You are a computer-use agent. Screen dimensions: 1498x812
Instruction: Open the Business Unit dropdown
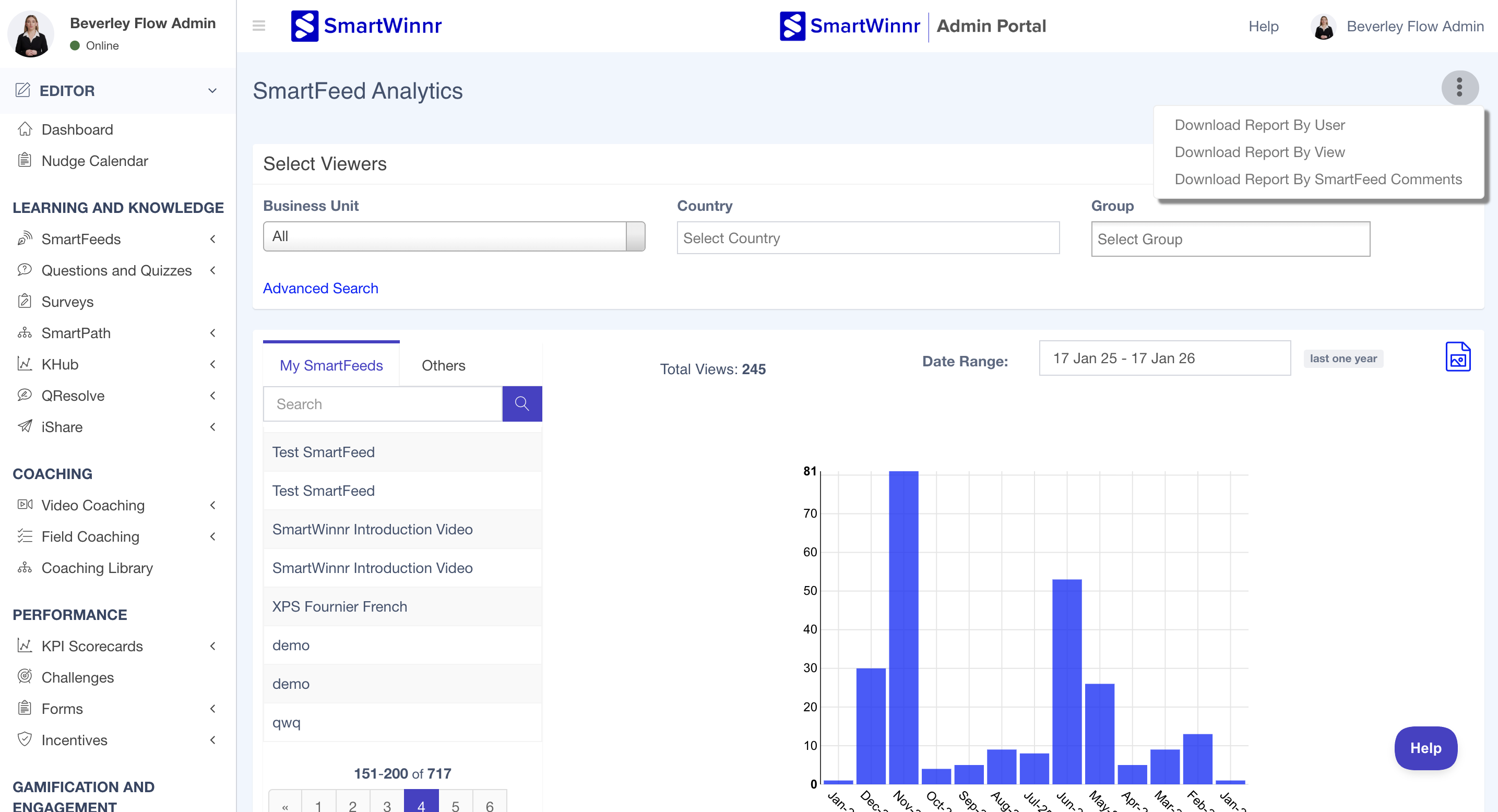(x=454, y=236)
